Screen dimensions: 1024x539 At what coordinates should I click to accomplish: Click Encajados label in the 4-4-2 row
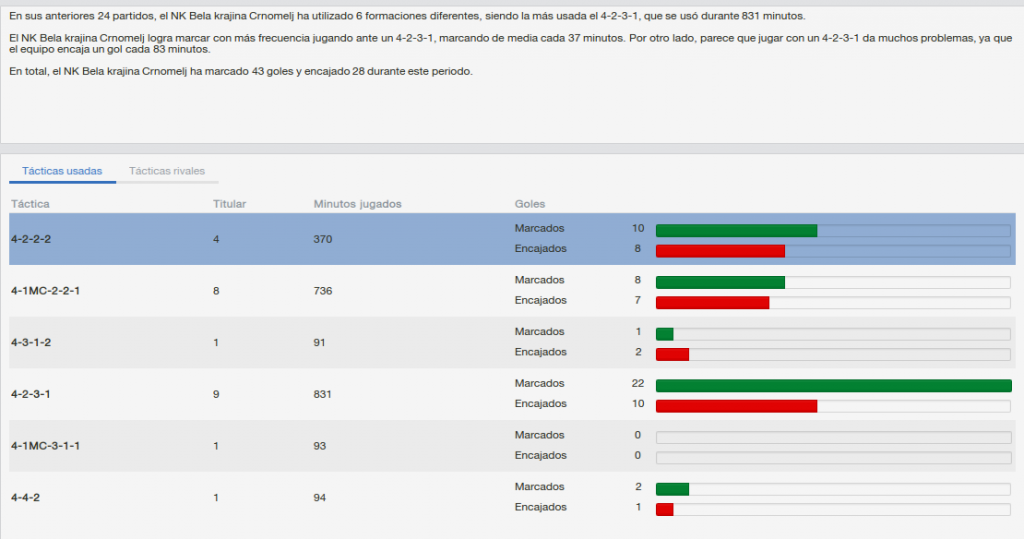(x=540, y=507)
